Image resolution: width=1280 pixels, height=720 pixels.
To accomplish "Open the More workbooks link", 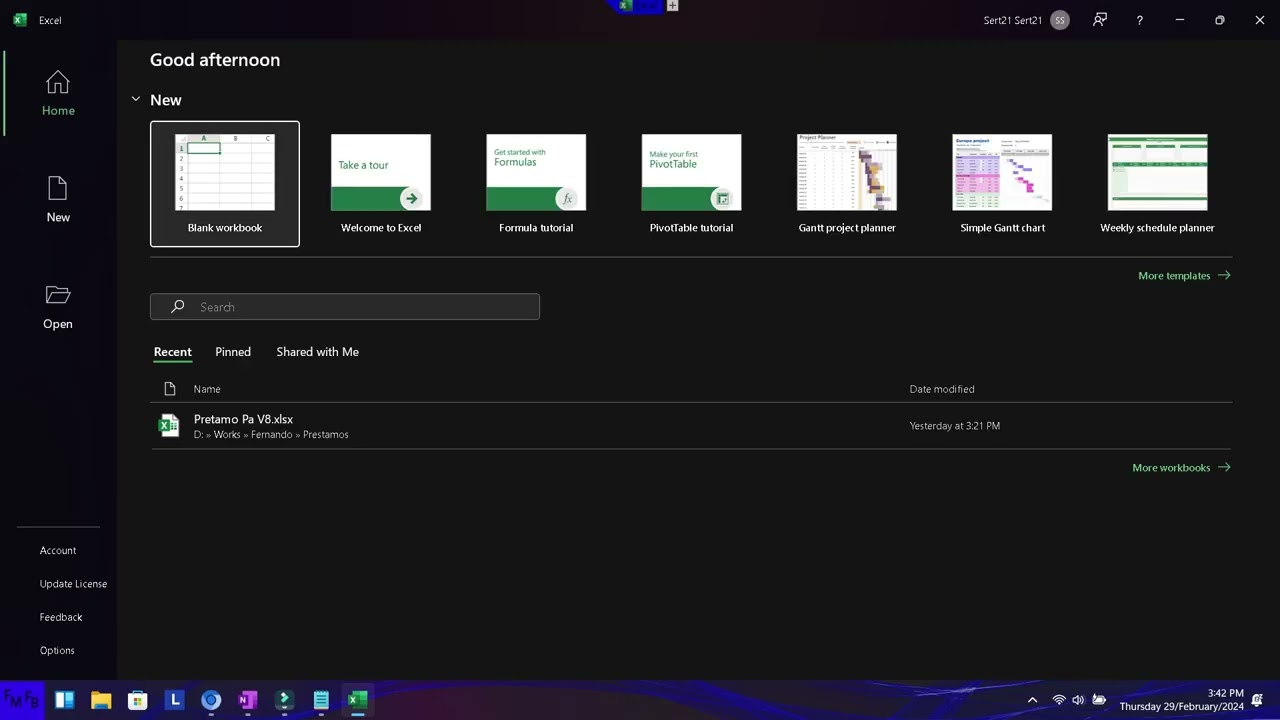I will tap(1181, 468).
